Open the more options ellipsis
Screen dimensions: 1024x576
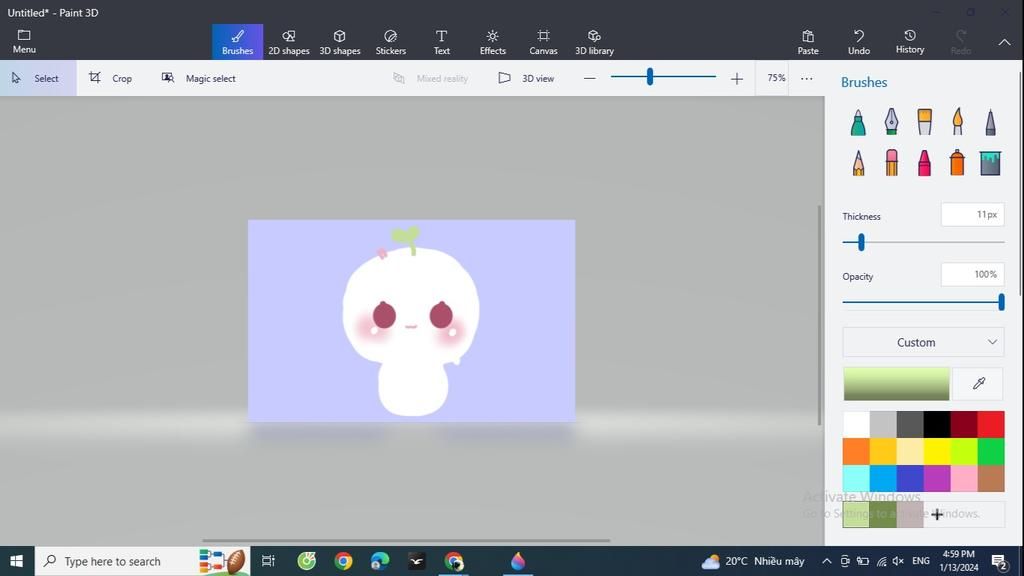click(807, 78)
